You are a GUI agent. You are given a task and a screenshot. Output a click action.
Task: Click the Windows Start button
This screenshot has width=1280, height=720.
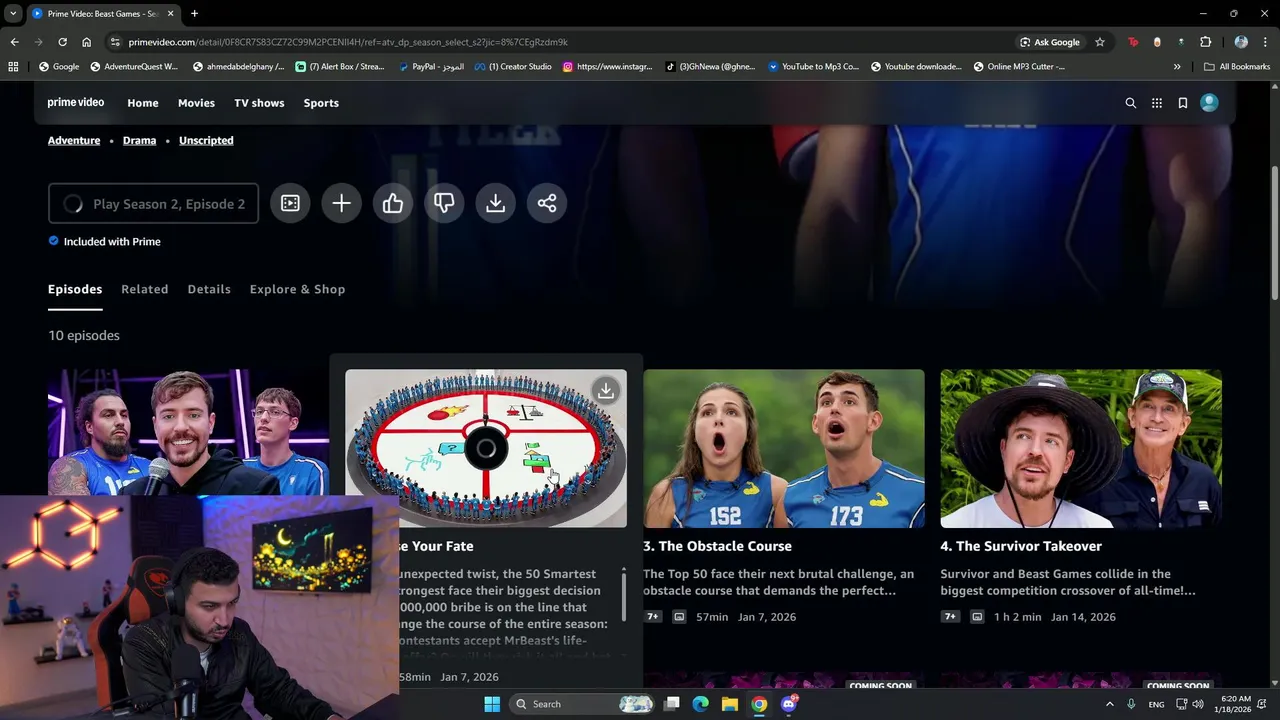[492, 704]
